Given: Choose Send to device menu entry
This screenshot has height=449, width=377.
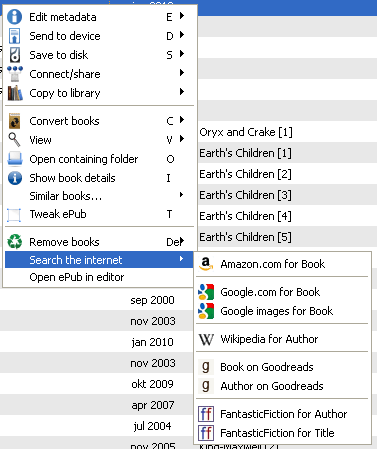Looking at the screenshot, I should tap(99, 36).
